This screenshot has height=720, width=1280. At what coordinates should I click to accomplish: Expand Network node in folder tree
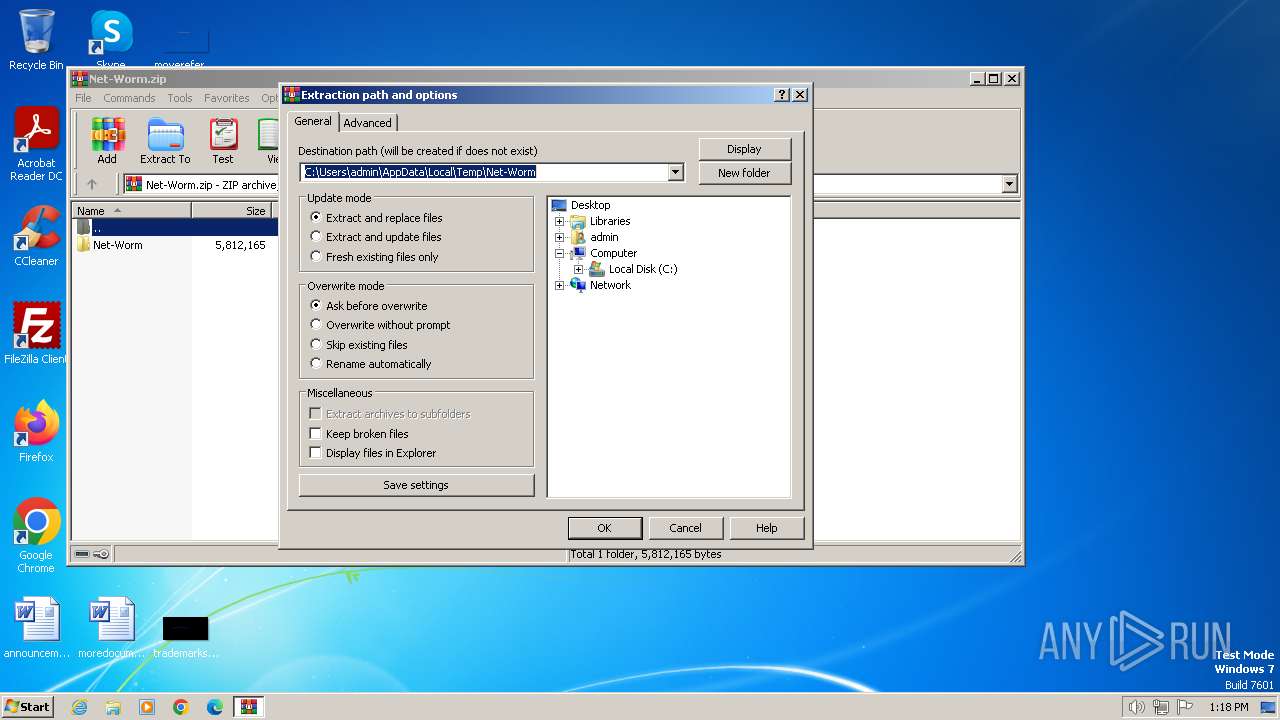[560, 285]
